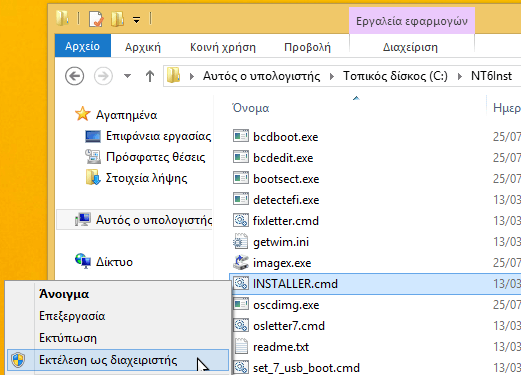Go up one folder level
Image resolution: width=521 pixels, height=375 pixels.
150,76
